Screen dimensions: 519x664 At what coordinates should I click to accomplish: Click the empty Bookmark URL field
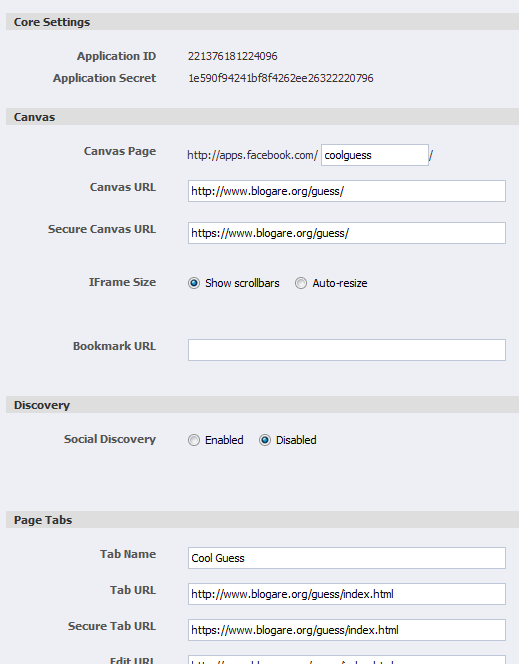(347, 350)
